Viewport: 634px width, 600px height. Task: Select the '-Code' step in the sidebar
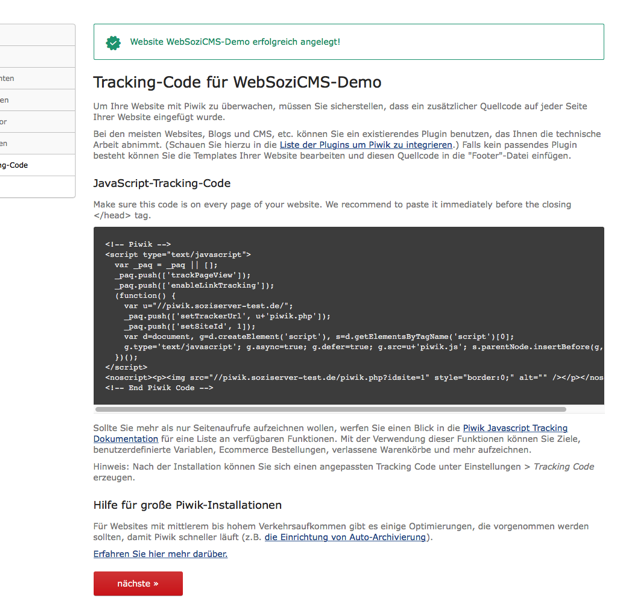[x=38, y=165]
